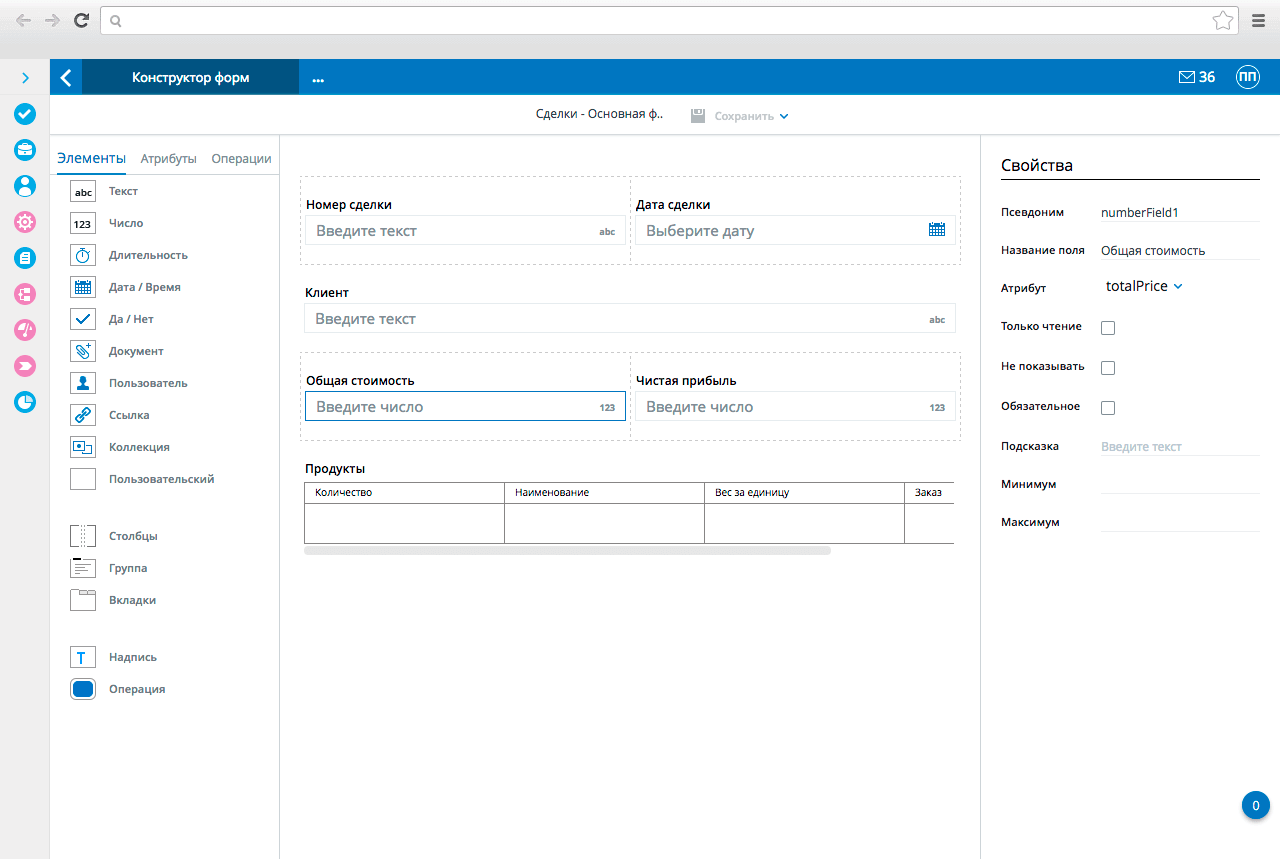The image size is (1280, 859).
Task: Click the Максимум input field
Action: pyautogui.click(x=1179, y=522)
